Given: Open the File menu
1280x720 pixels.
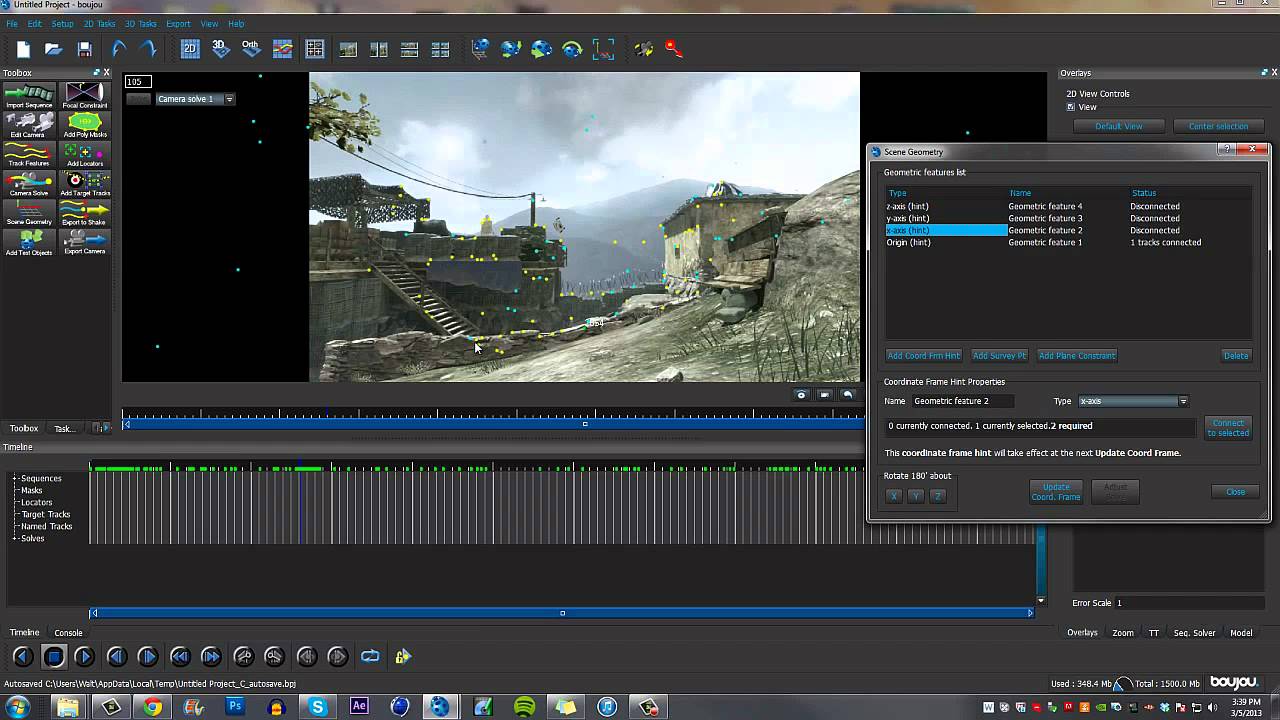Looking at the screenshot, I should tap(12, 23).
